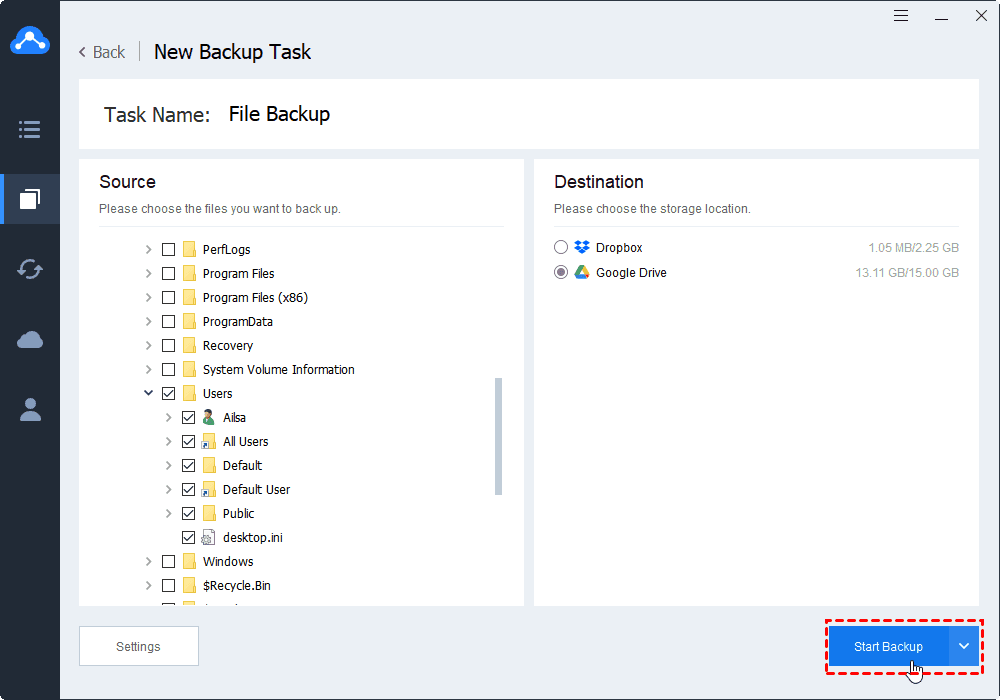Edit the File Backup task name
Screen dimensions: 1000x700
(279, 114)
